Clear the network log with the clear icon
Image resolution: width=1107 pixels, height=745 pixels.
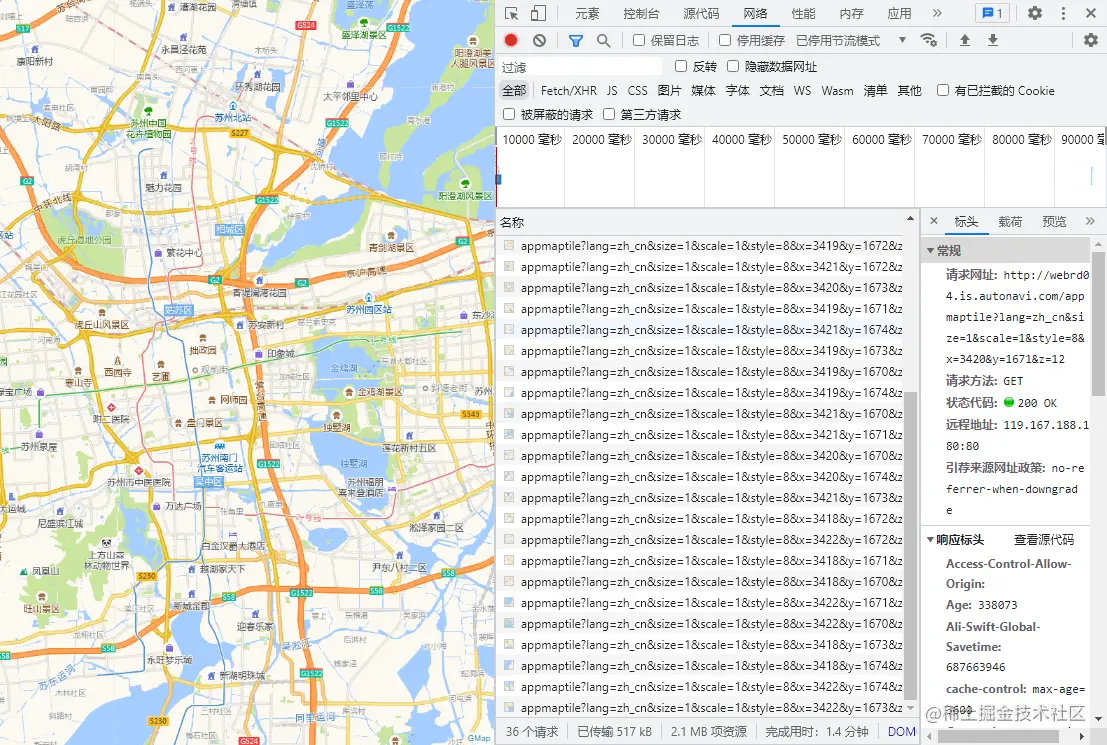pyautogui.click(x=539, y=40)
